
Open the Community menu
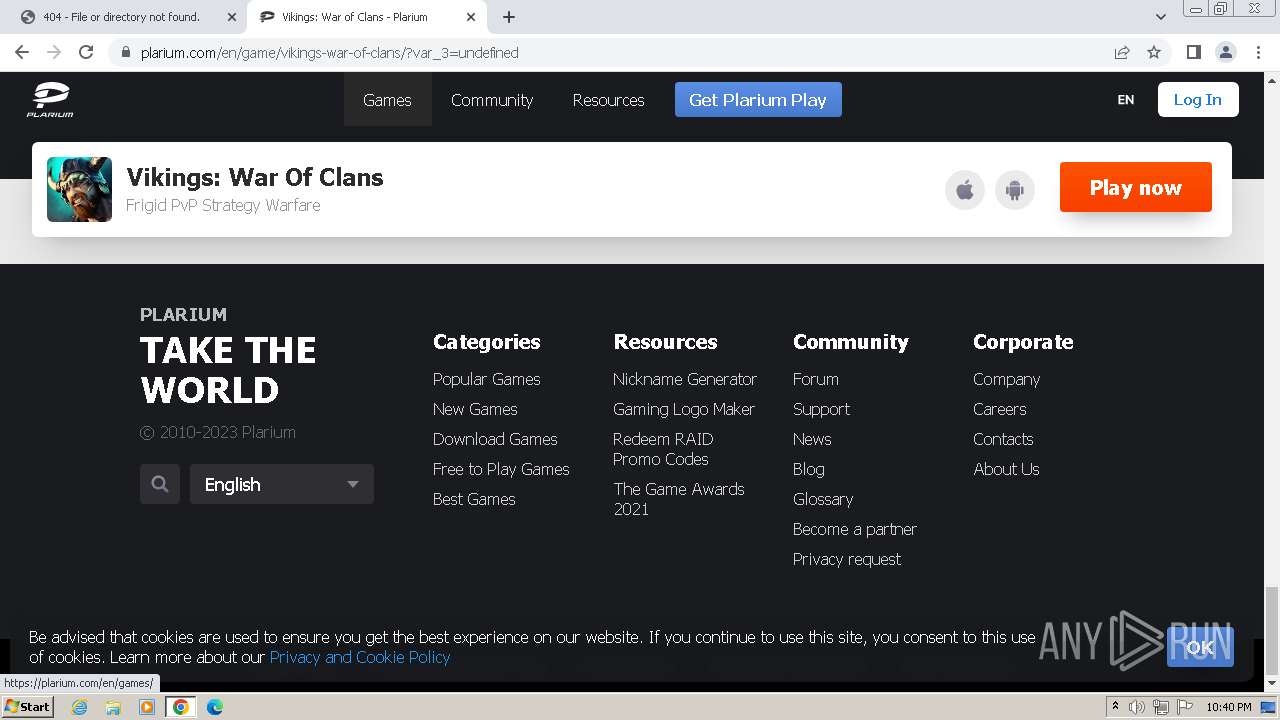(492, 100)
